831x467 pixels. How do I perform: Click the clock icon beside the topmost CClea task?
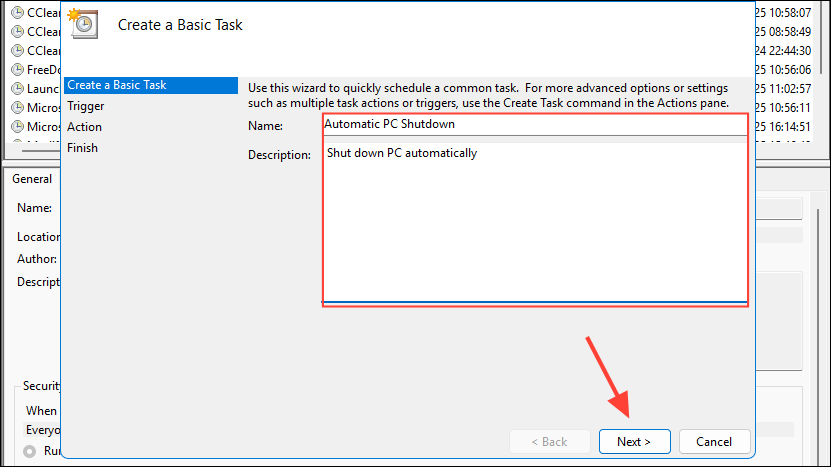click(17, 12)
